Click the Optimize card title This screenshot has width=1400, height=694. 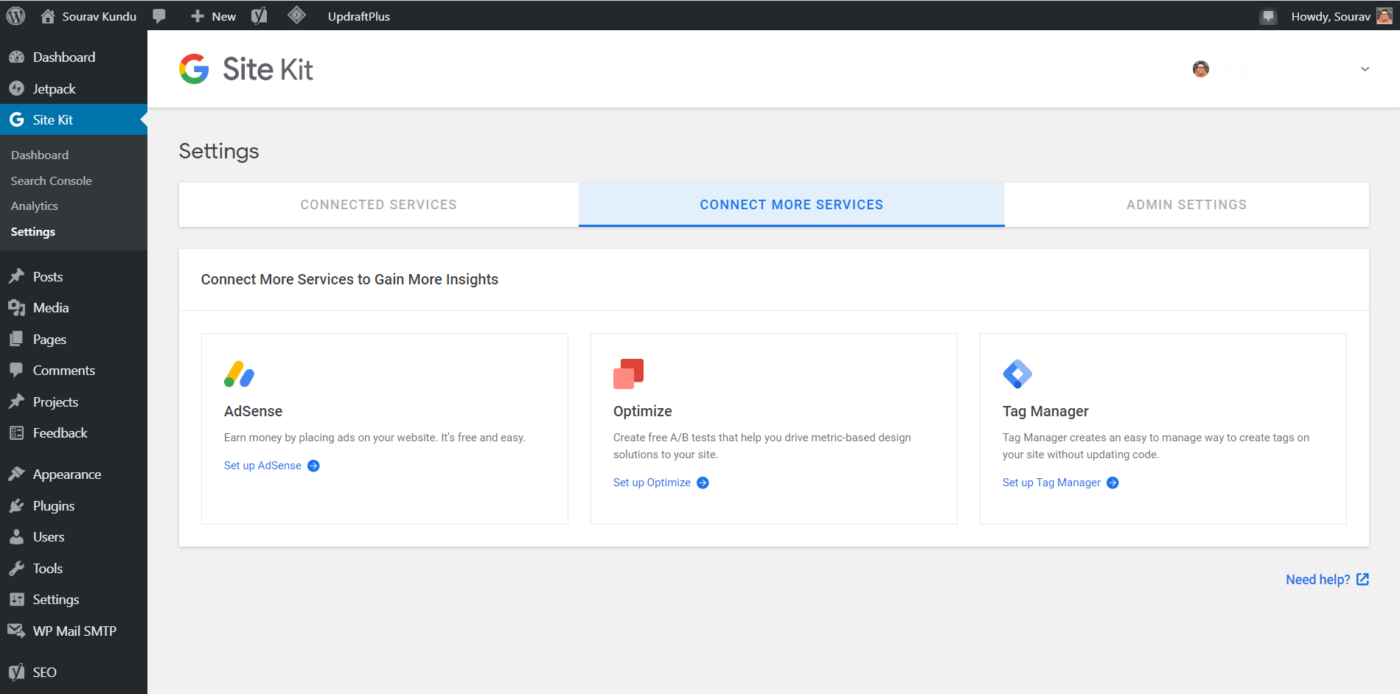tap(643, 411)
